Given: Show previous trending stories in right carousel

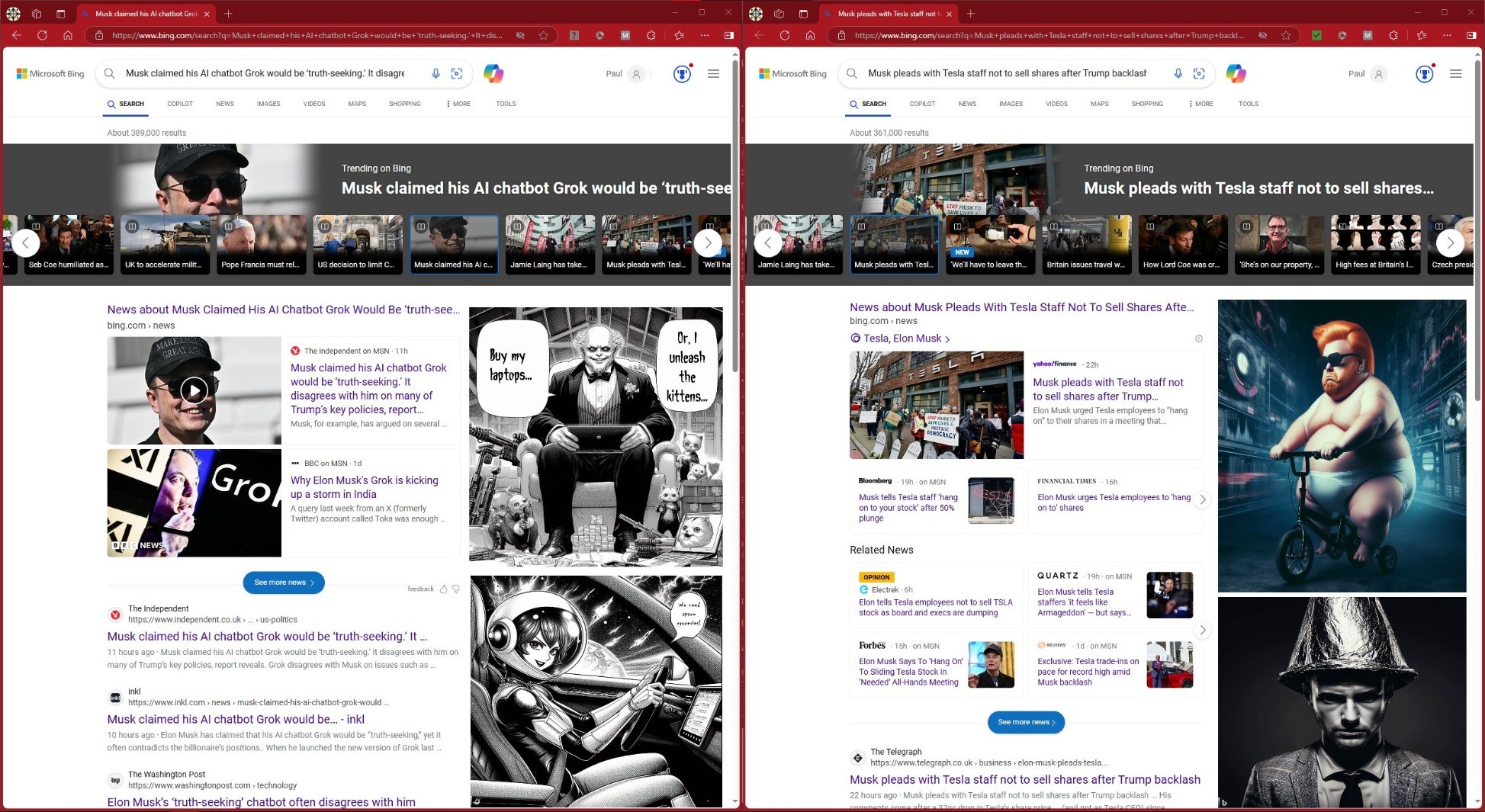Looking at the screenshot, I should pos(768,243).
